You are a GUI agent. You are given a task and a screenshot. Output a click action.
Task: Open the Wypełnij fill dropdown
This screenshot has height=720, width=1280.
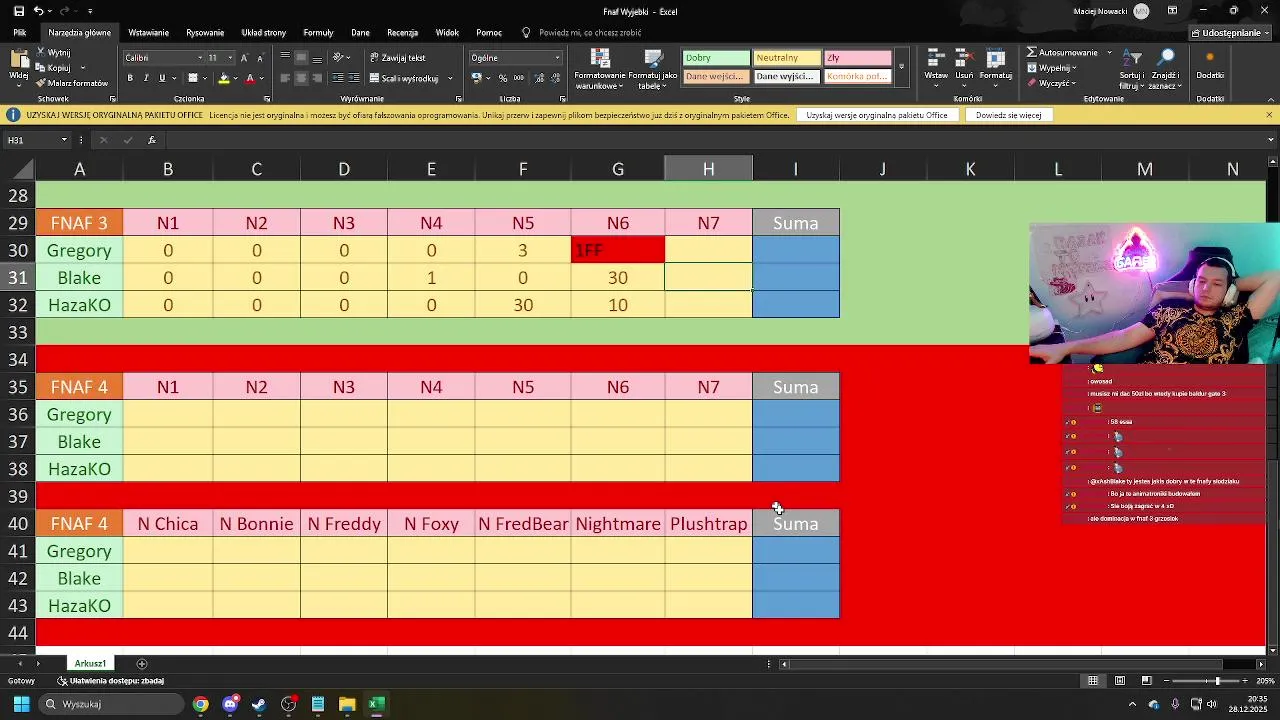pyautogui.click(x=1052, y=68)
